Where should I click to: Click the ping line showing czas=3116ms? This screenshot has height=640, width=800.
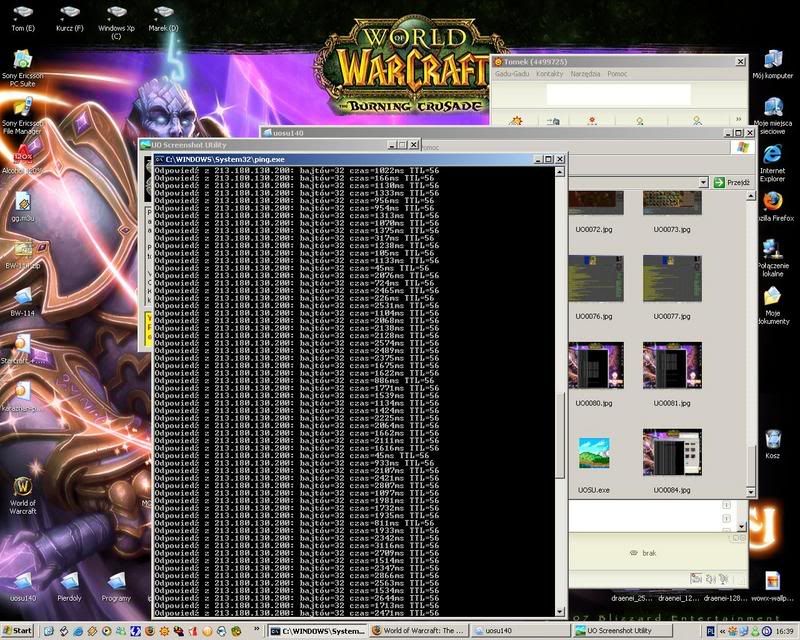pos(297,546)
